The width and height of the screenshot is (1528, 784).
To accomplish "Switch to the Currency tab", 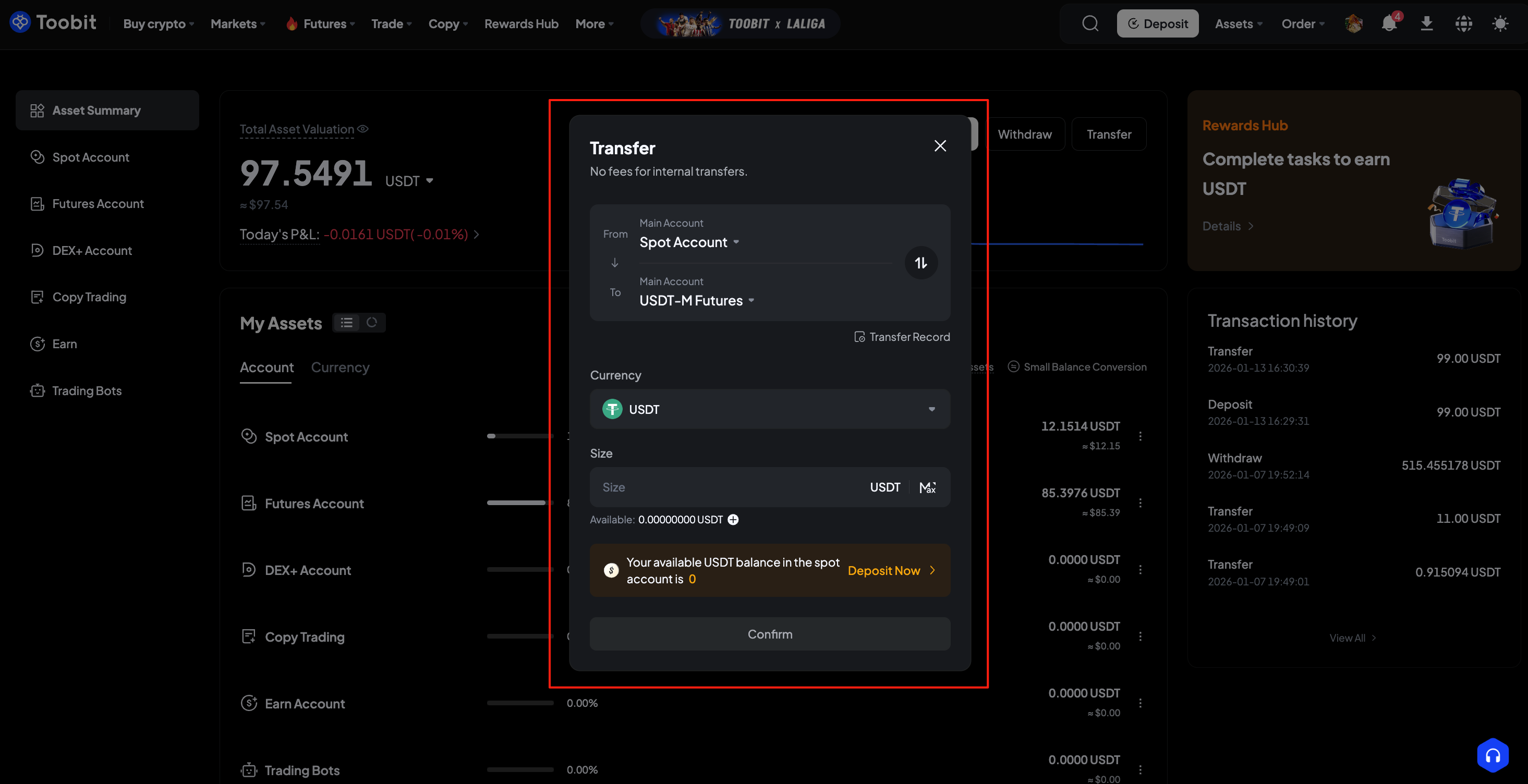I will [x=340, y=367].
